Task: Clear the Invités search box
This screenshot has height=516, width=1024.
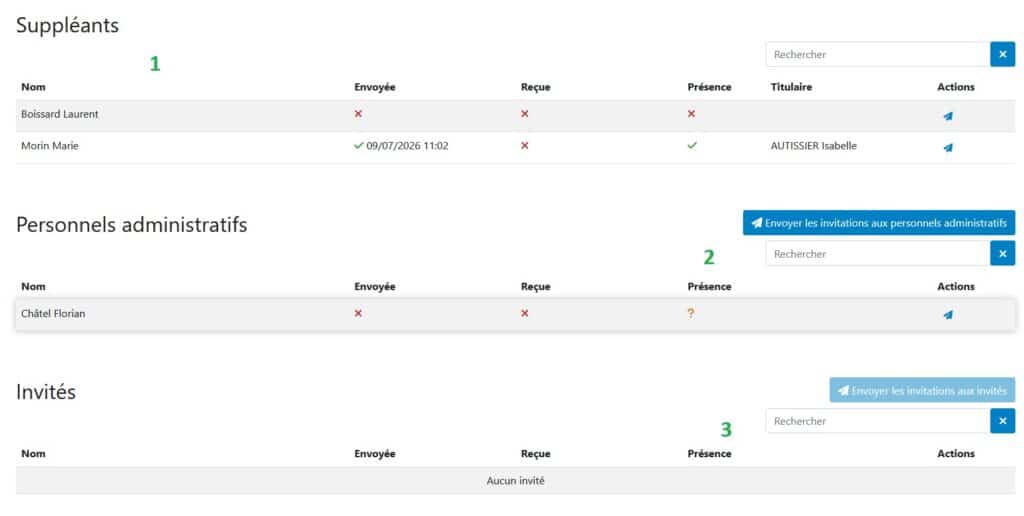Action: pyautogui.click(x=1002, y=421)
